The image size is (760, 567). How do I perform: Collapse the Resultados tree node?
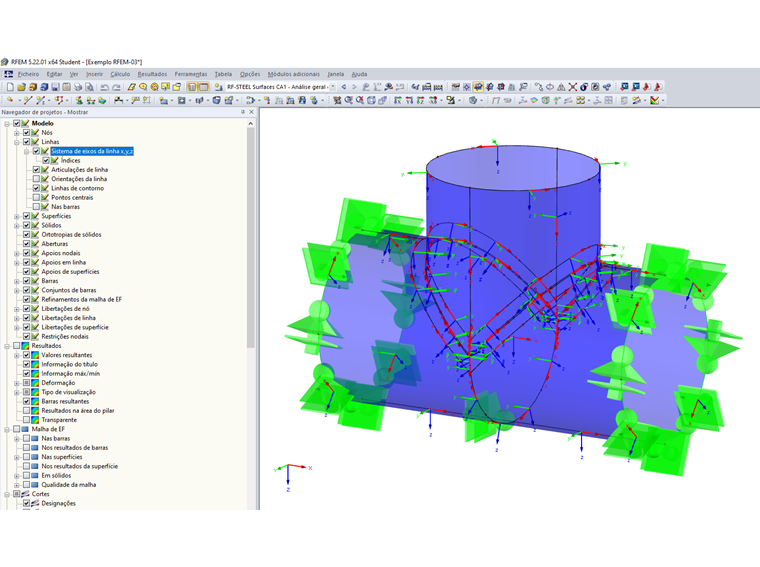click(x=7, y=346)
